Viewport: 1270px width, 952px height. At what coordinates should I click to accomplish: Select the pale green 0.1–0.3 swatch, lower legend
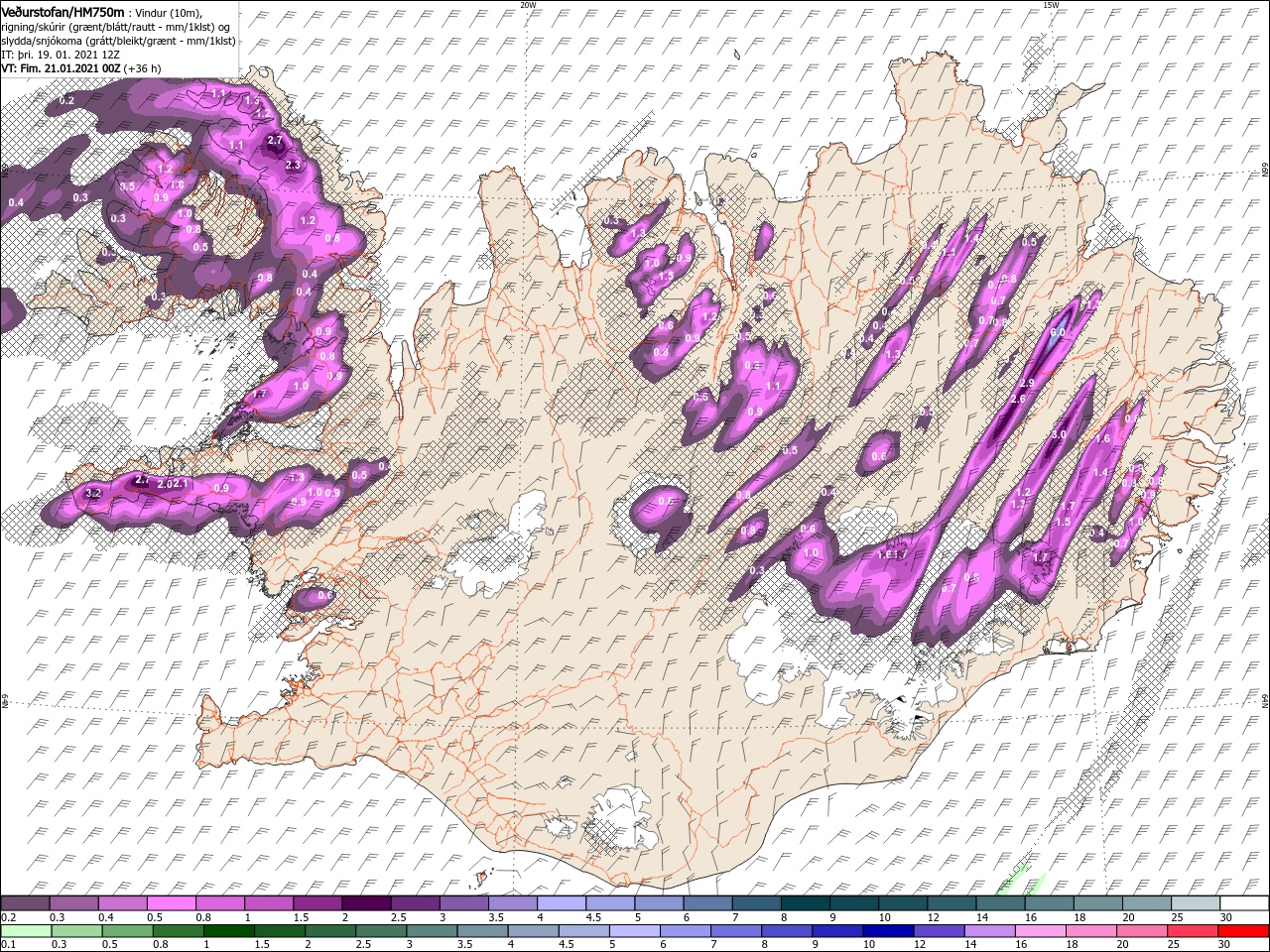coord(28,930)
